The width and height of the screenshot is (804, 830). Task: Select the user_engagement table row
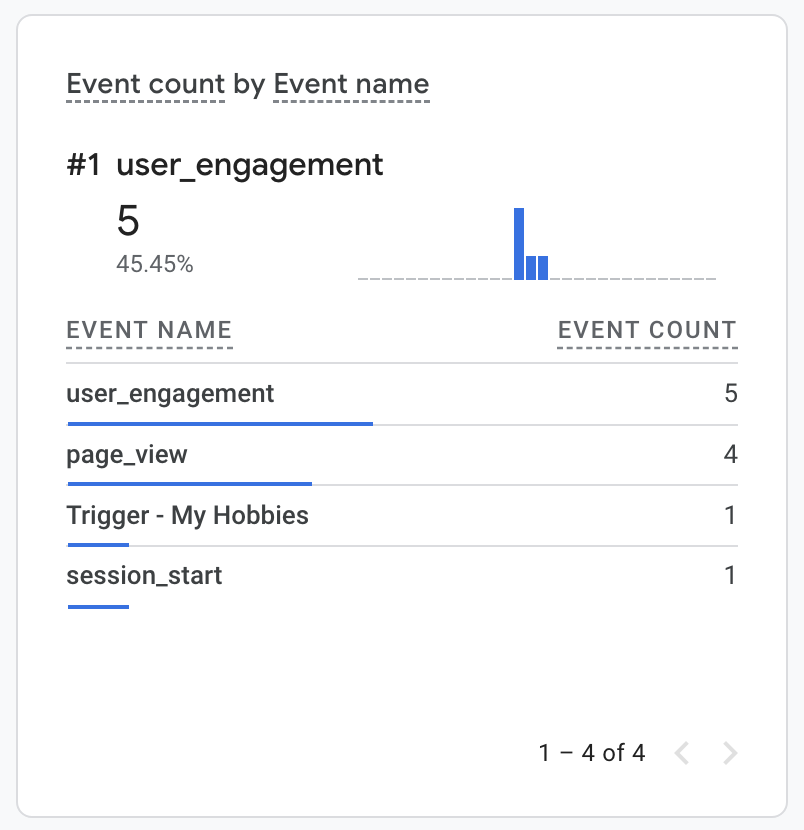[x=402, y=394]
